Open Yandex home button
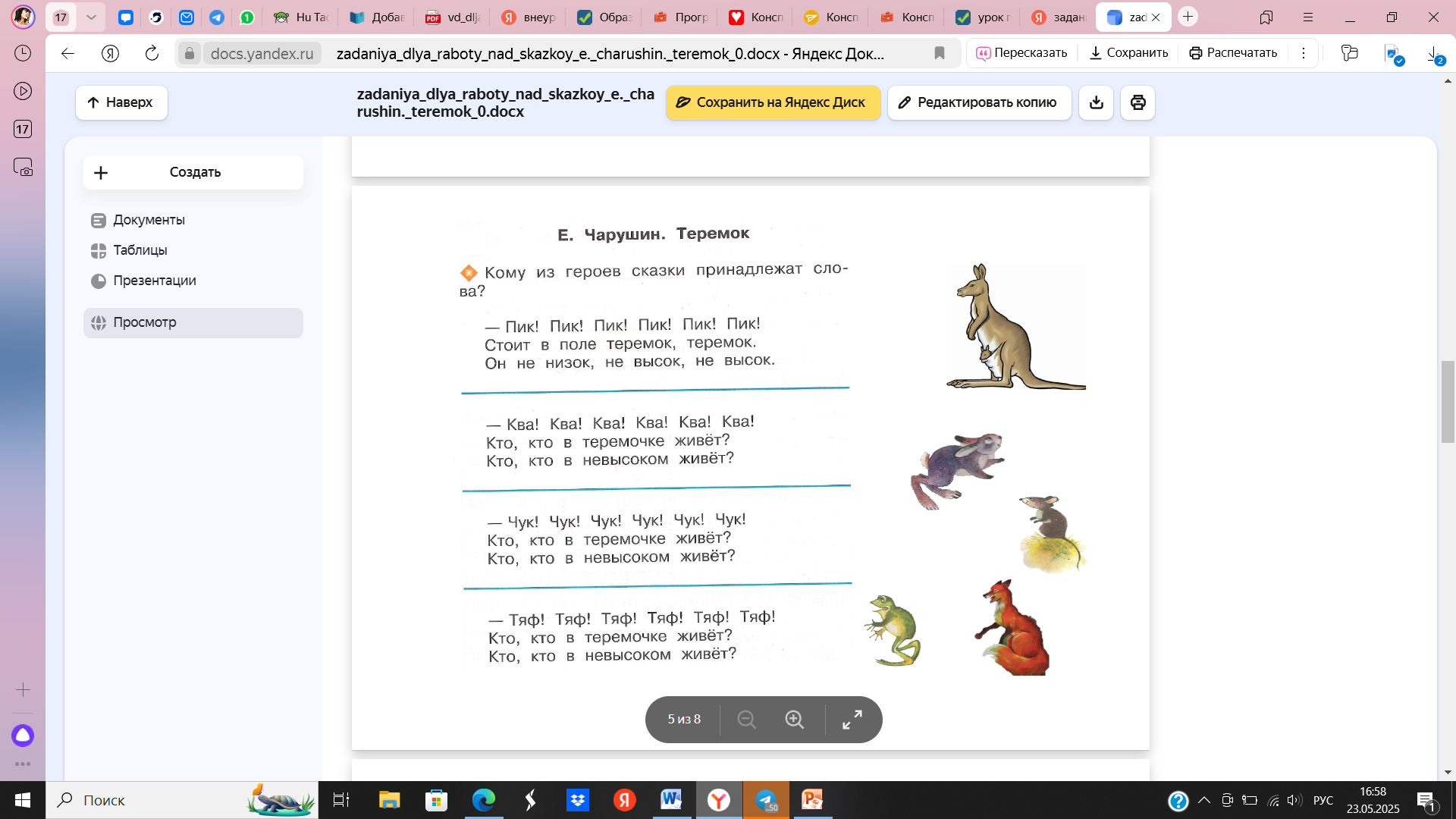The height and width of the screenshot is (819, 1456). [x=110, y=53]
